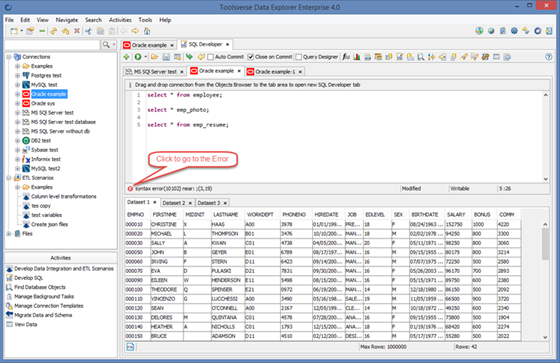Click the blue gear icon in top-right toolbar
Viewport: 560px width, 363px height.
pos(514,31)
